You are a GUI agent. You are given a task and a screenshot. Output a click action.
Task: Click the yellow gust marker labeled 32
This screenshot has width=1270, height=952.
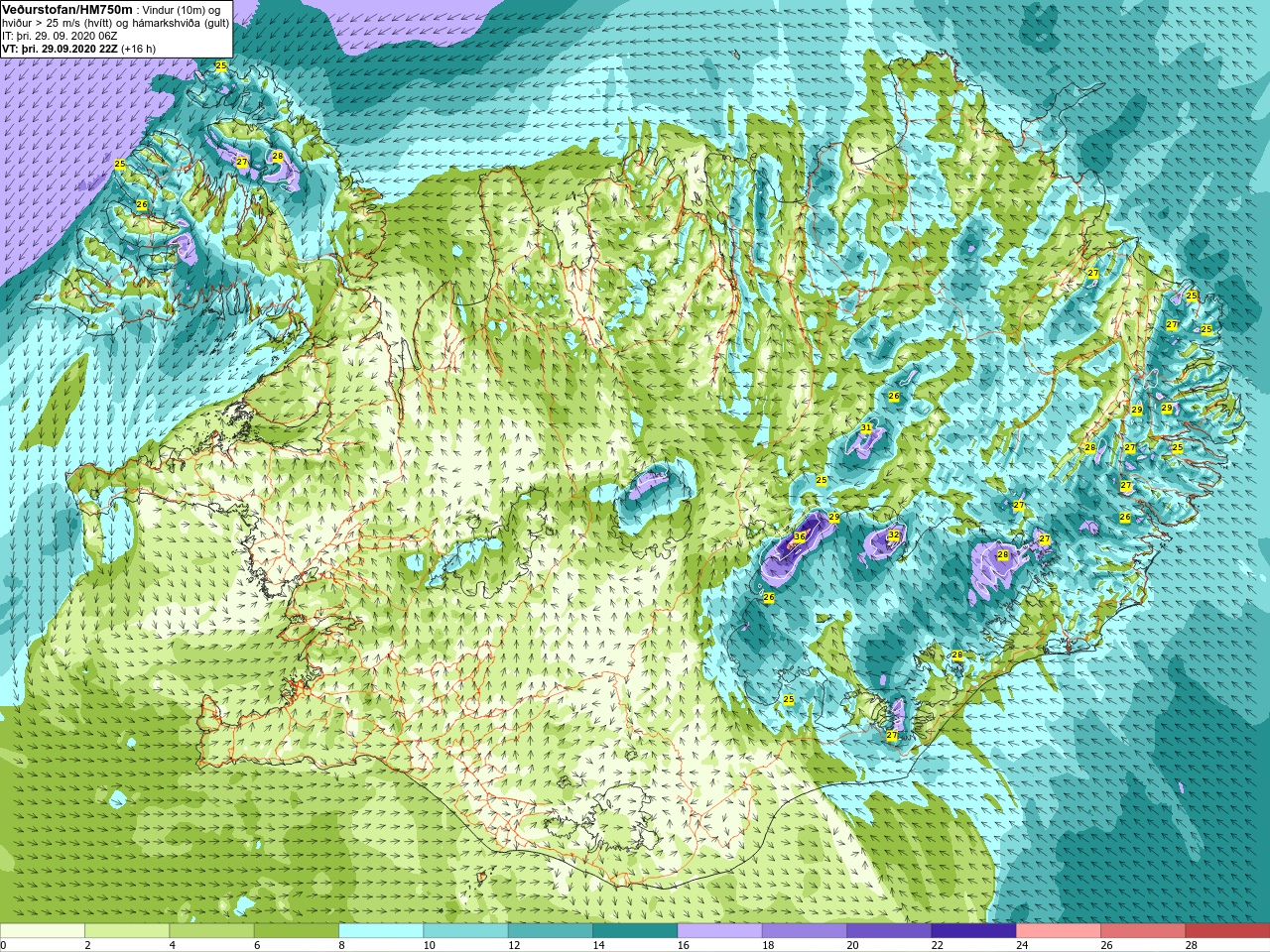[x=893, y=535]
